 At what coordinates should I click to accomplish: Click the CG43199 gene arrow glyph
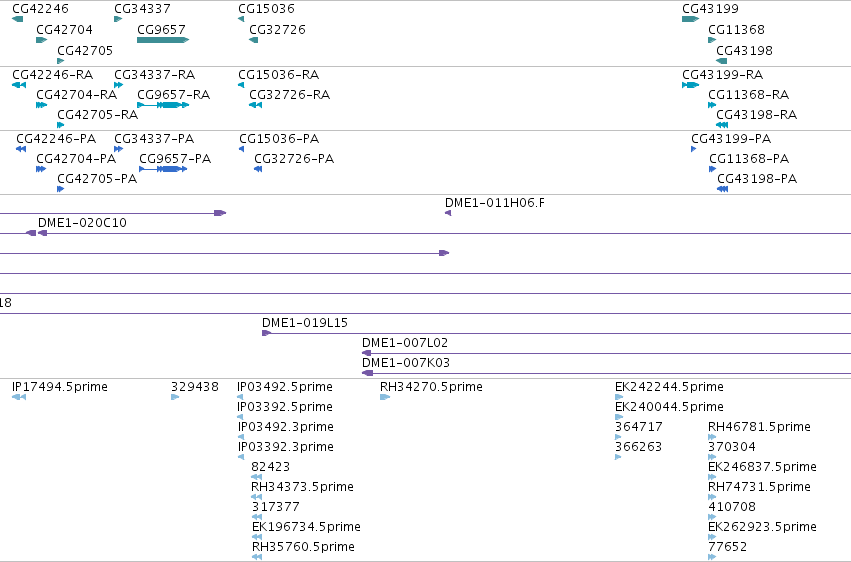(x=690, y=19)
